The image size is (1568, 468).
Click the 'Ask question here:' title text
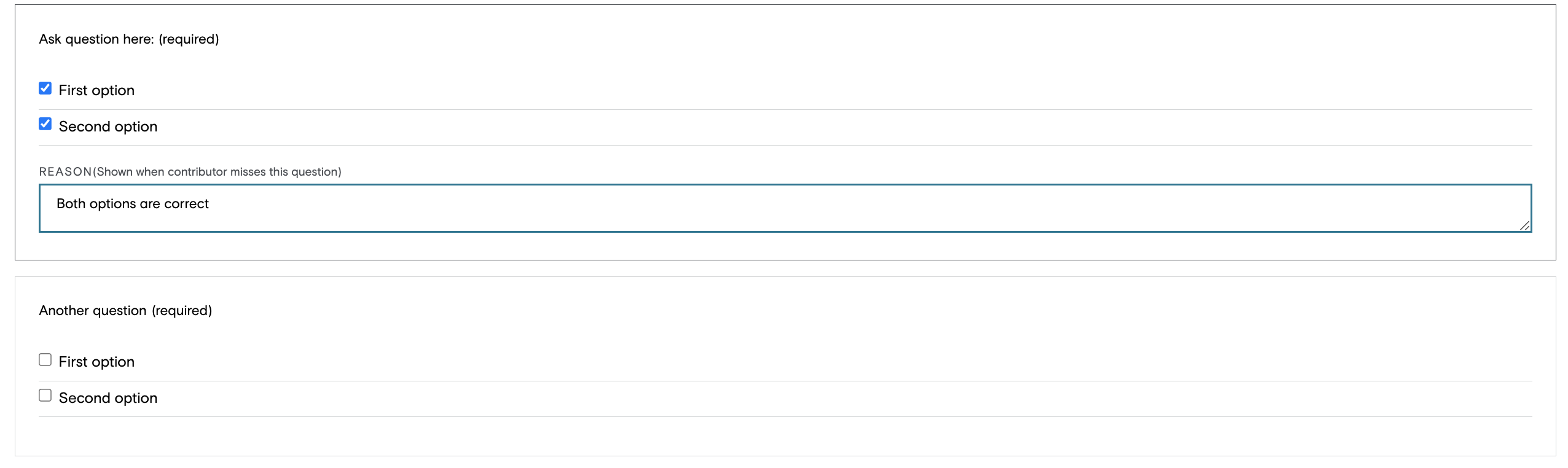coord(96,39)
